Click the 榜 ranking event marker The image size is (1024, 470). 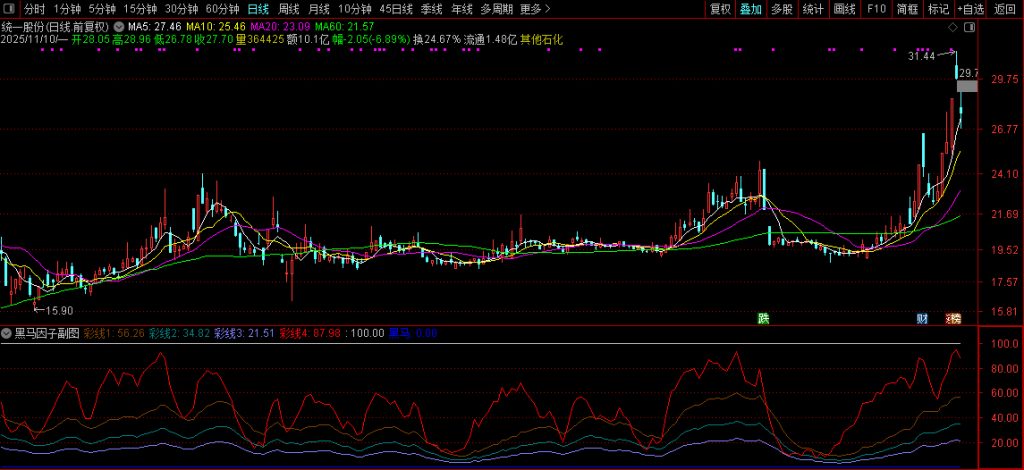(954, 319)
